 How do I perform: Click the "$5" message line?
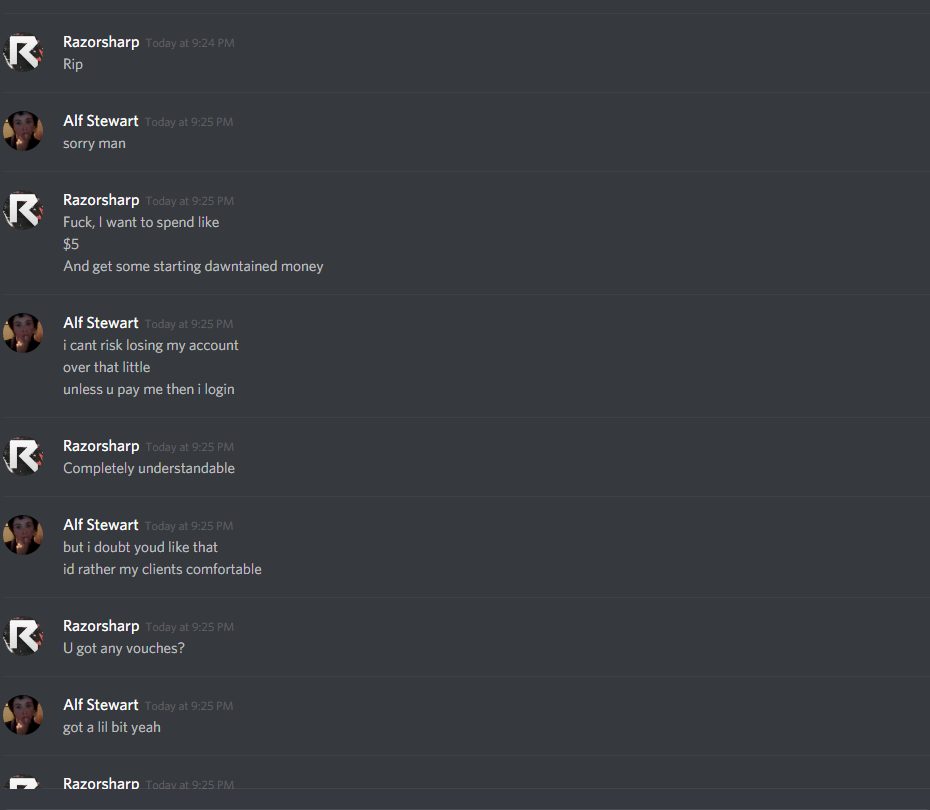pyautogui.click(x=71, y=244)
